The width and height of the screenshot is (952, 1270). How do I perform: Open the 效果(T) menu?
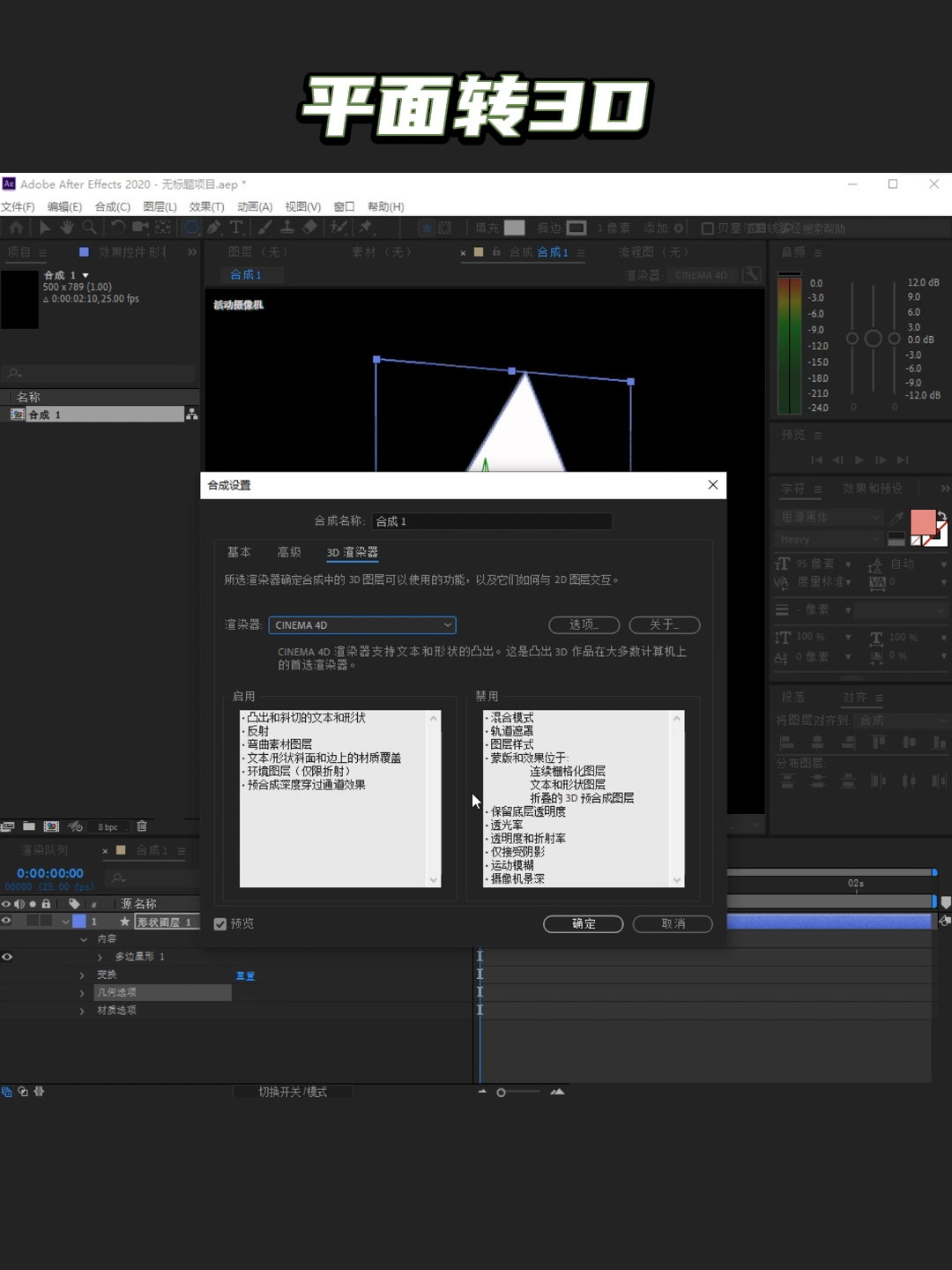[x=206, y=206]
